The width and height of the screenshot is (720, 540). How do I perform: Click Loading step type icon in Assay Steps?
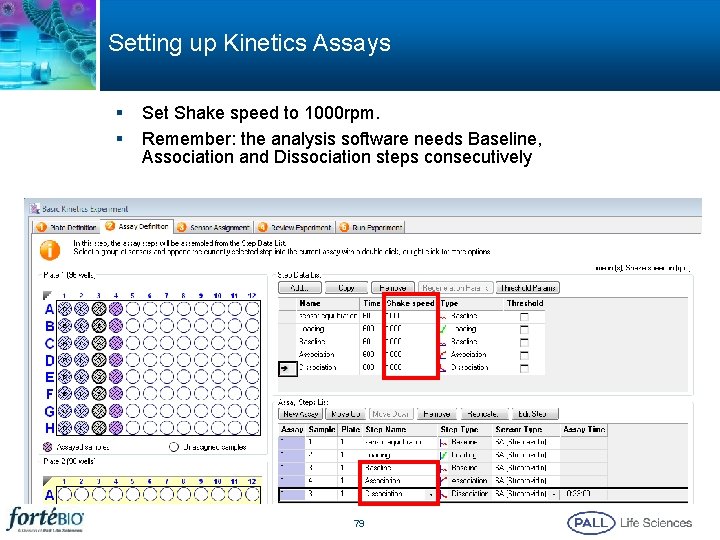click(x=444, y=455)
